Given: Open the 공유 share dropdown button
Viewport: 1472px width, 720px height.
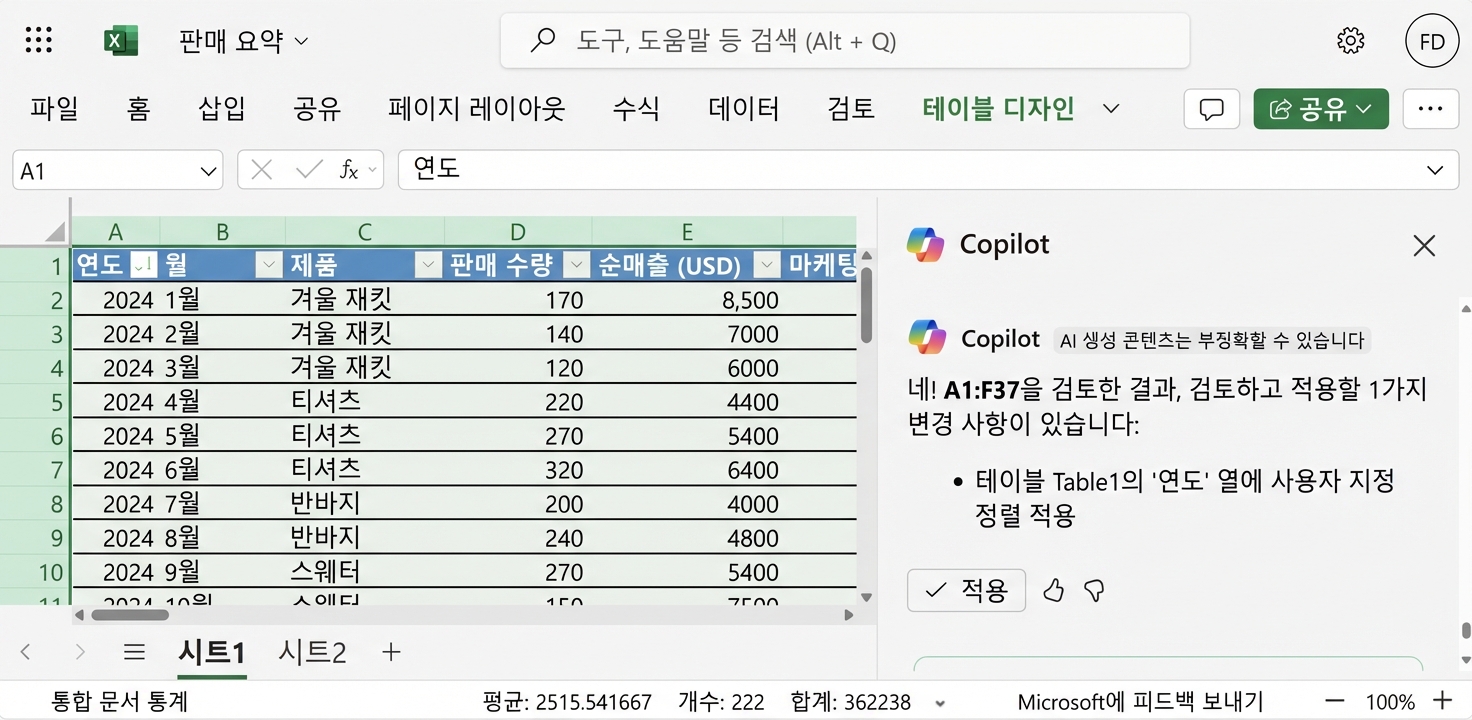Looking at the screenshot, I should (x=1321, y=109).
